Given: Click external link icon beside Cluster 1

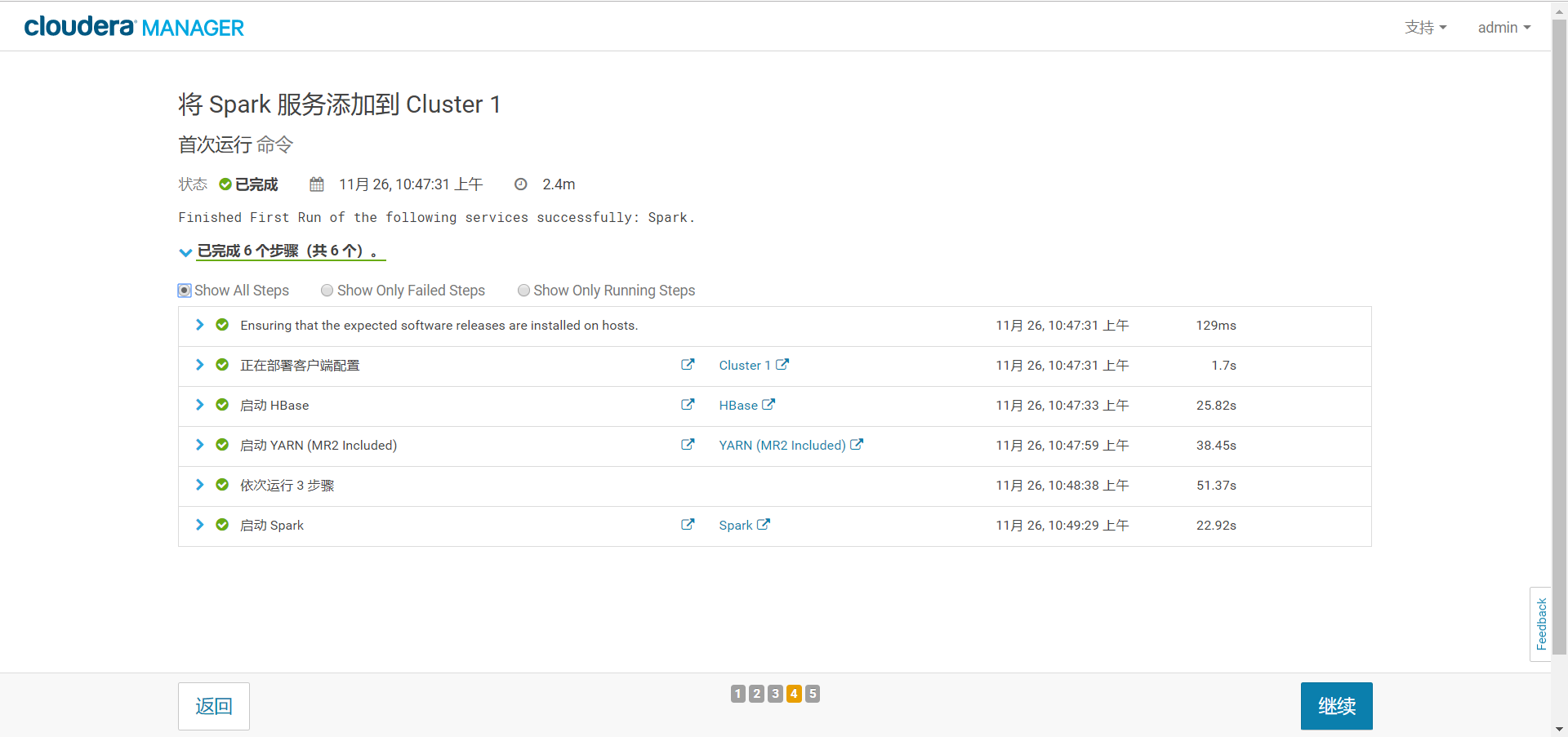Looking at the screenshot, I should 782,365.
